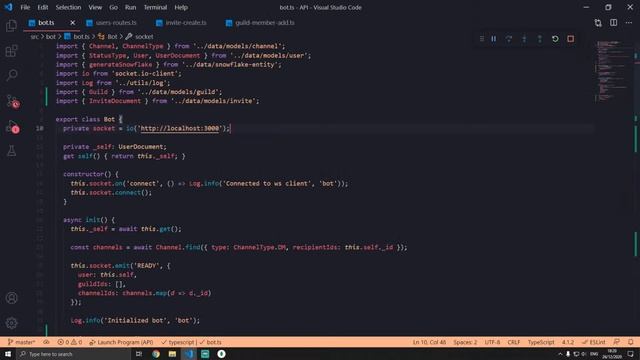Open the Manage gear menu
This screenshot has height=360, width=640.
click(x=11, y=323)
